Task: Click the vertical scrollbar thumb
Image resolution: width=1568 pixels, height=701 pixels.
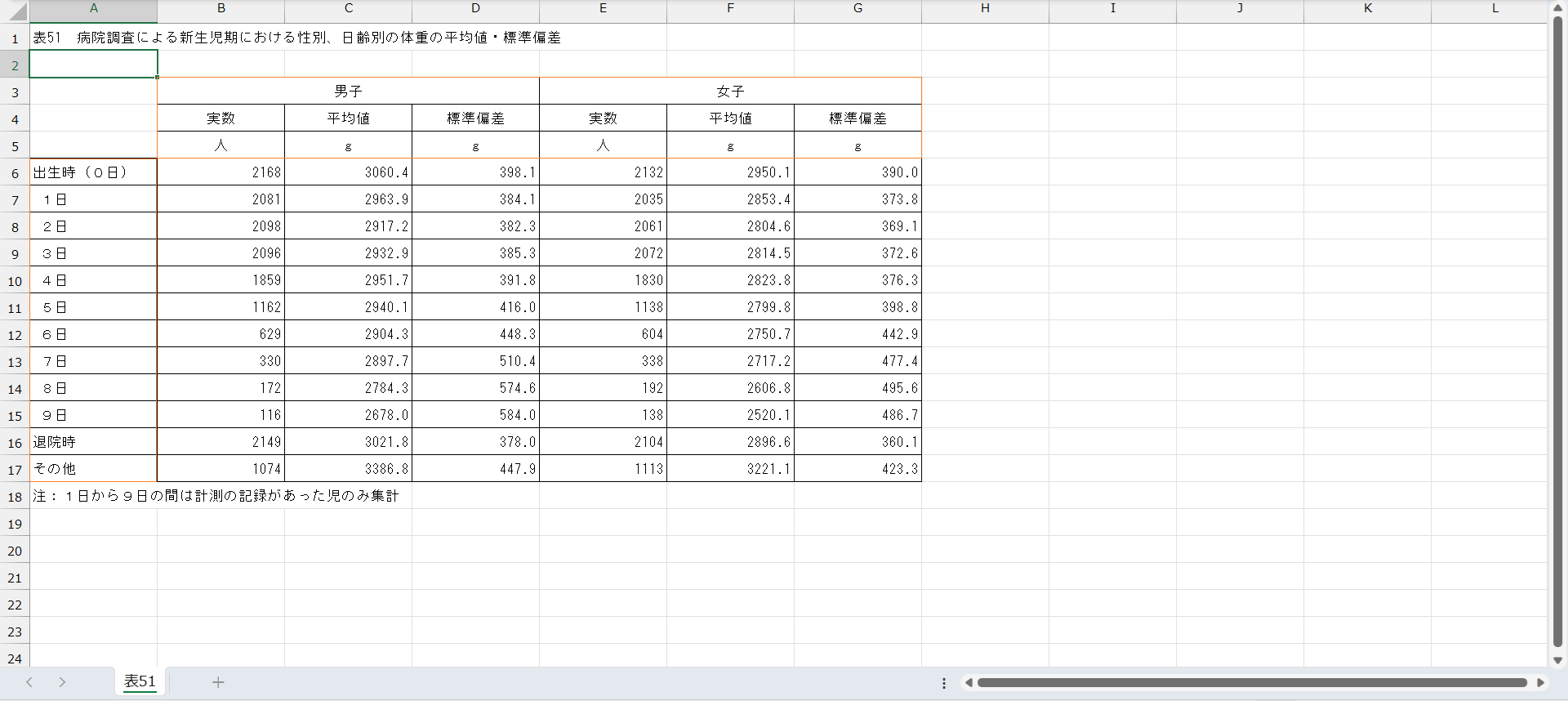Action: point(1557,327)
